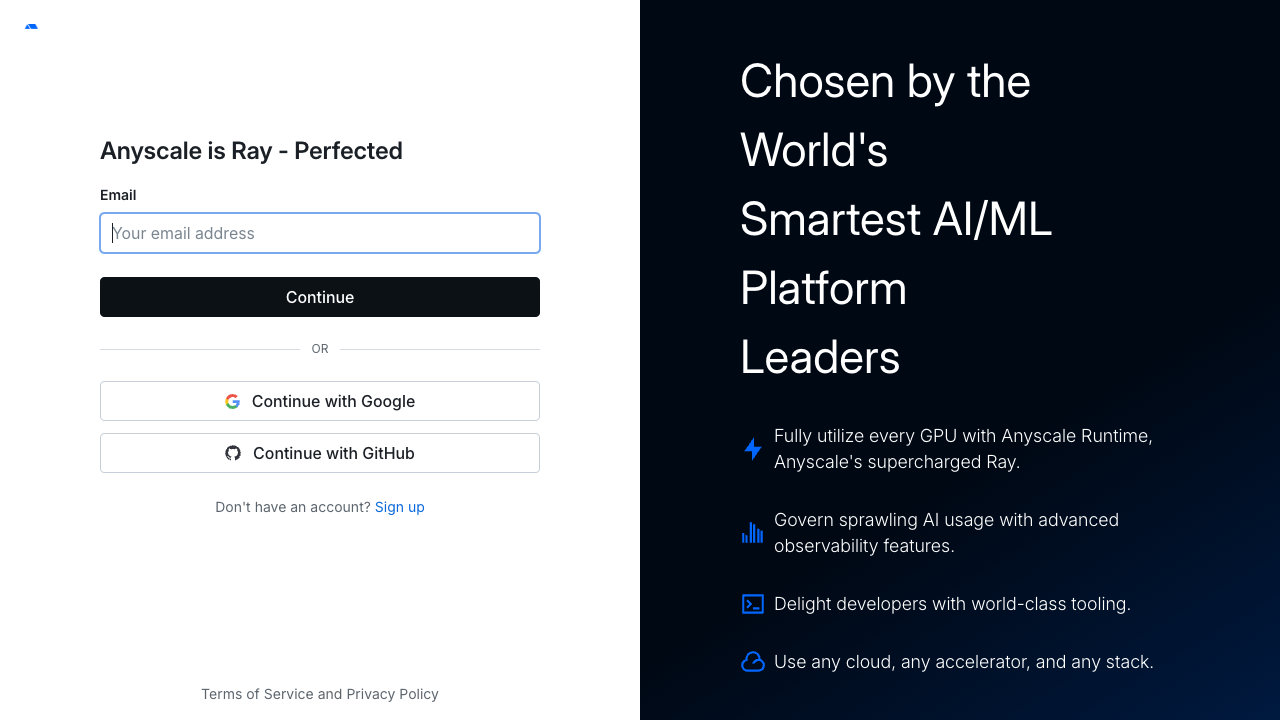Click the 'Fully utilize every GPU' text
Viewport: 1280px width, 720px height.
(x=963, y=449)
